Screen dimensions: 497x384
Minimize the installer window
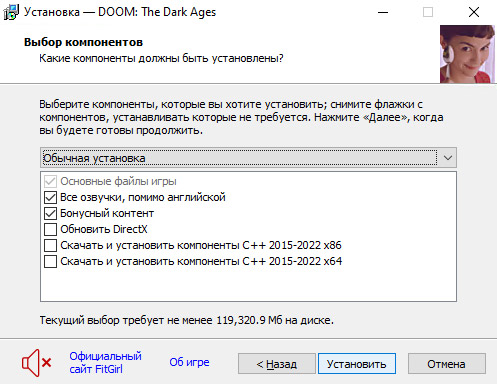(383, 13)
